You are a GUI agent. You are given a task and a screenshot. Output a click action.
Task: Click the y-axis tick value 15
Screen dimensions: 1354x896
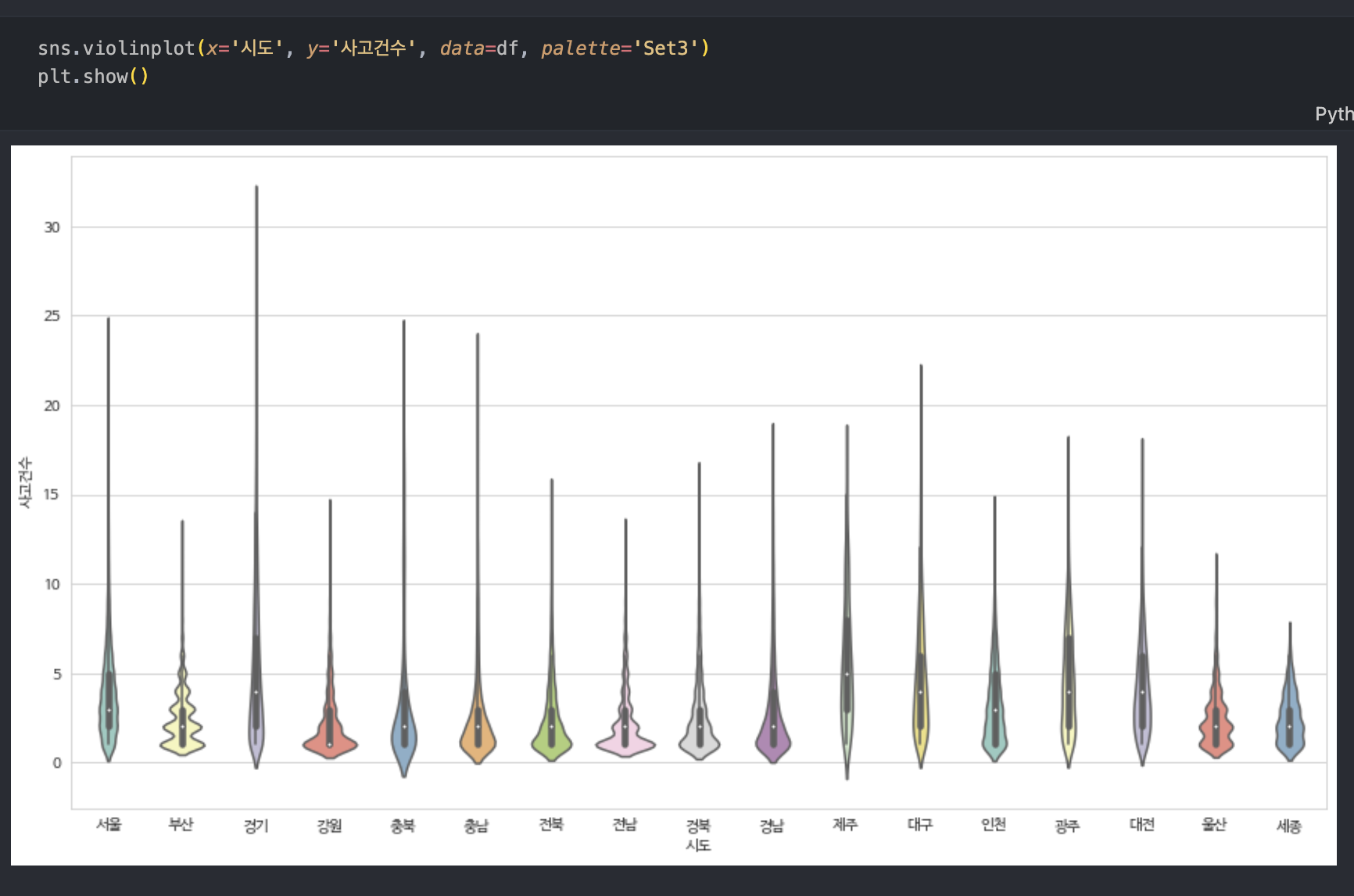pyautogui.click(x=52, y=495)
